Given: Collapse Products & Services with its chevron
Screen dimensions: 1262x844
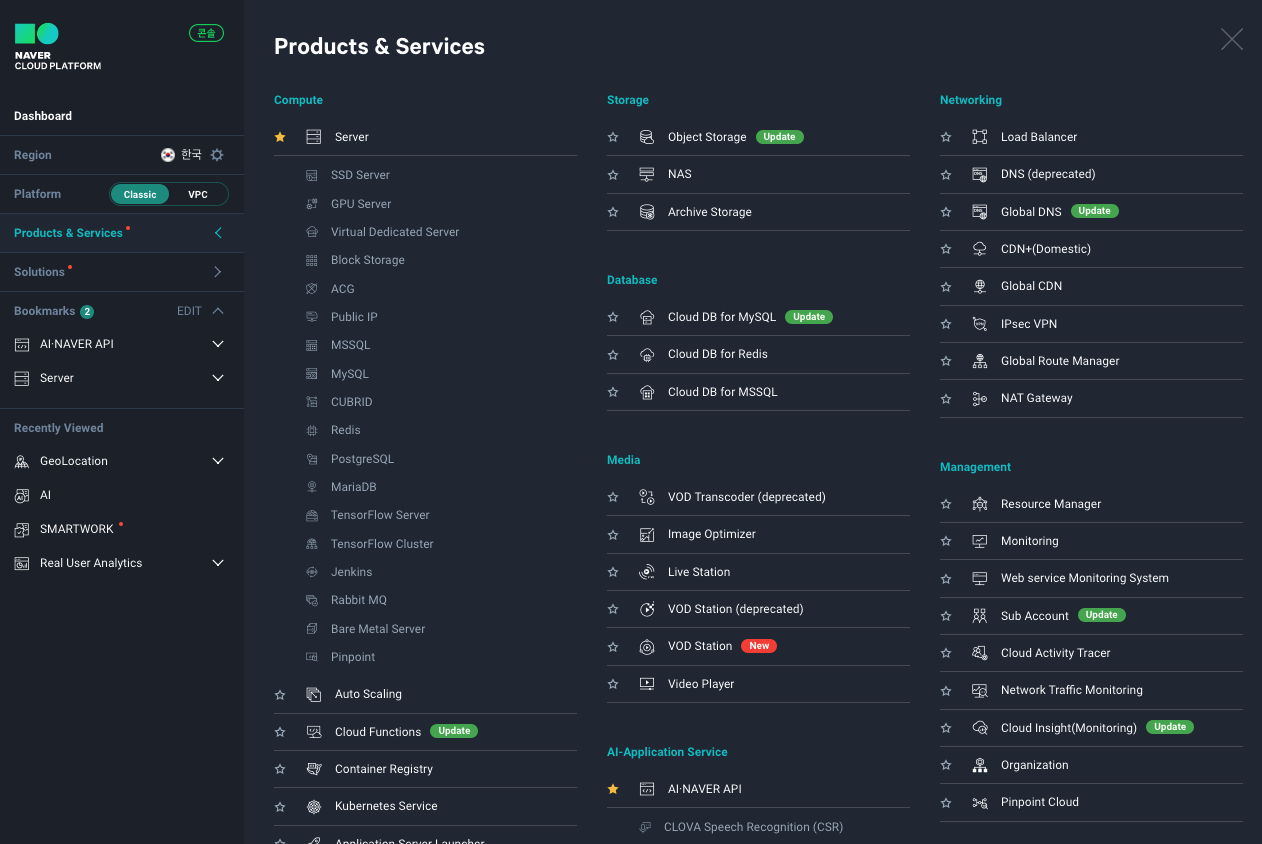Looking at the screenshot, I should click(218, 233).
